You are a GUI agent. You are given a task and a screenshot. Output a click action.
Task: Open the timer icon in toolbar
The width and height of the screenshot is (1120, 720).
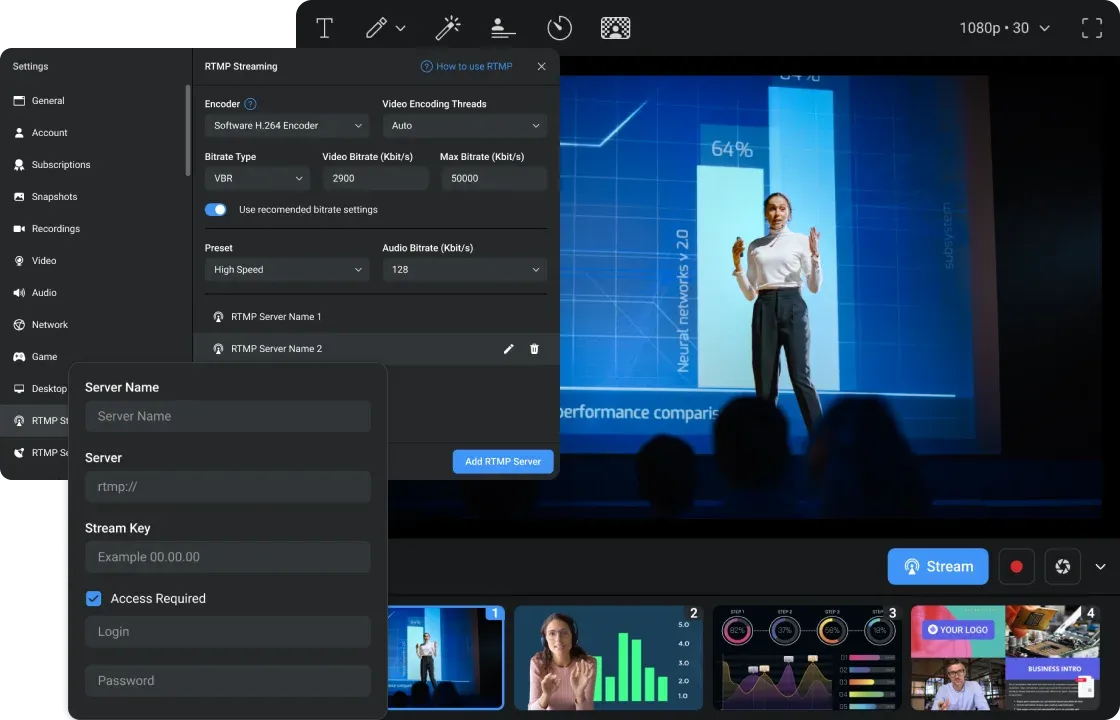coord(559,28)
